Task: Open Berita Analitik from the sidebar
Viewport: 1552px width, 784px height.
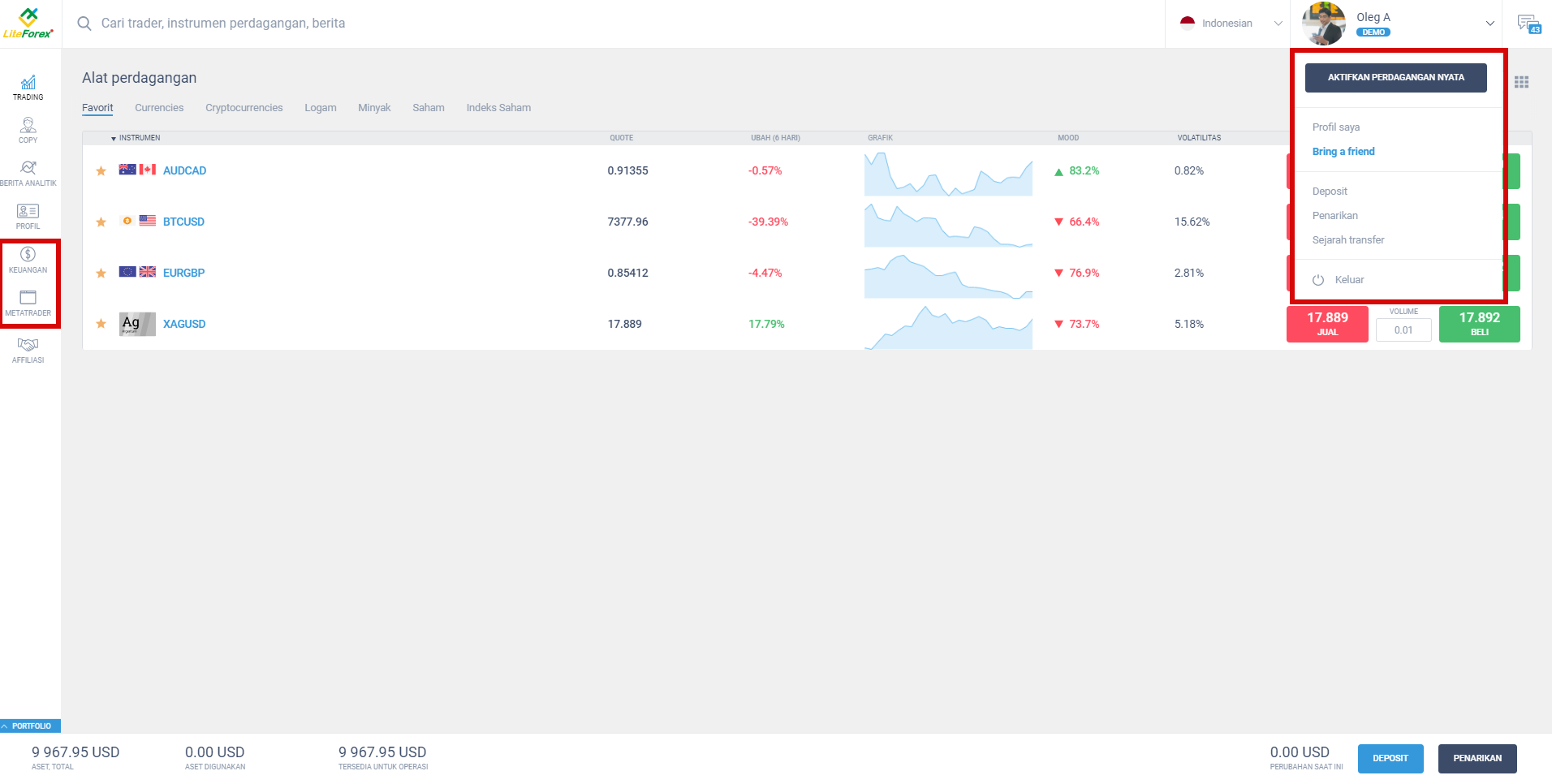Action: (28, 170)
